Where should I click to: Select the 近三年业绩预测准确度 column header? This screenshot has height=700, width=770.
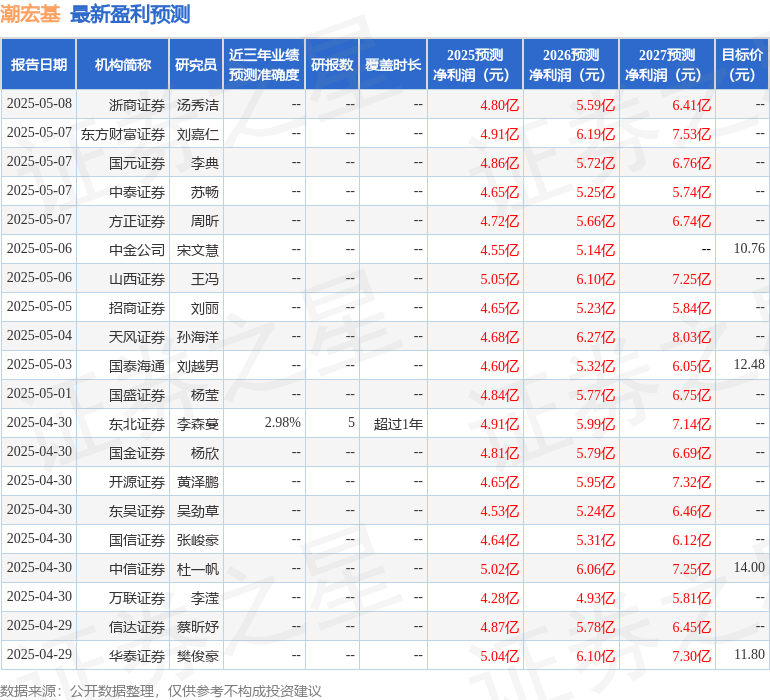pos(264,65)
